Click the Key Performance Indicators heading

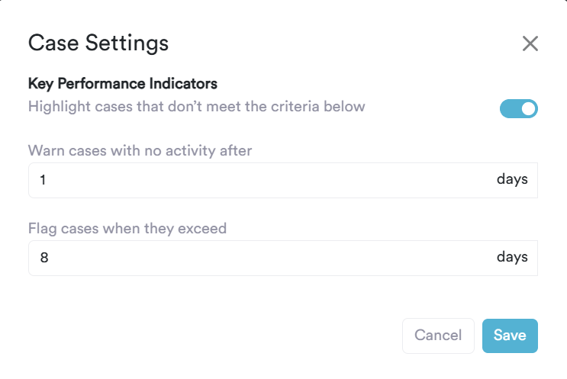click(x=123, y=84)
